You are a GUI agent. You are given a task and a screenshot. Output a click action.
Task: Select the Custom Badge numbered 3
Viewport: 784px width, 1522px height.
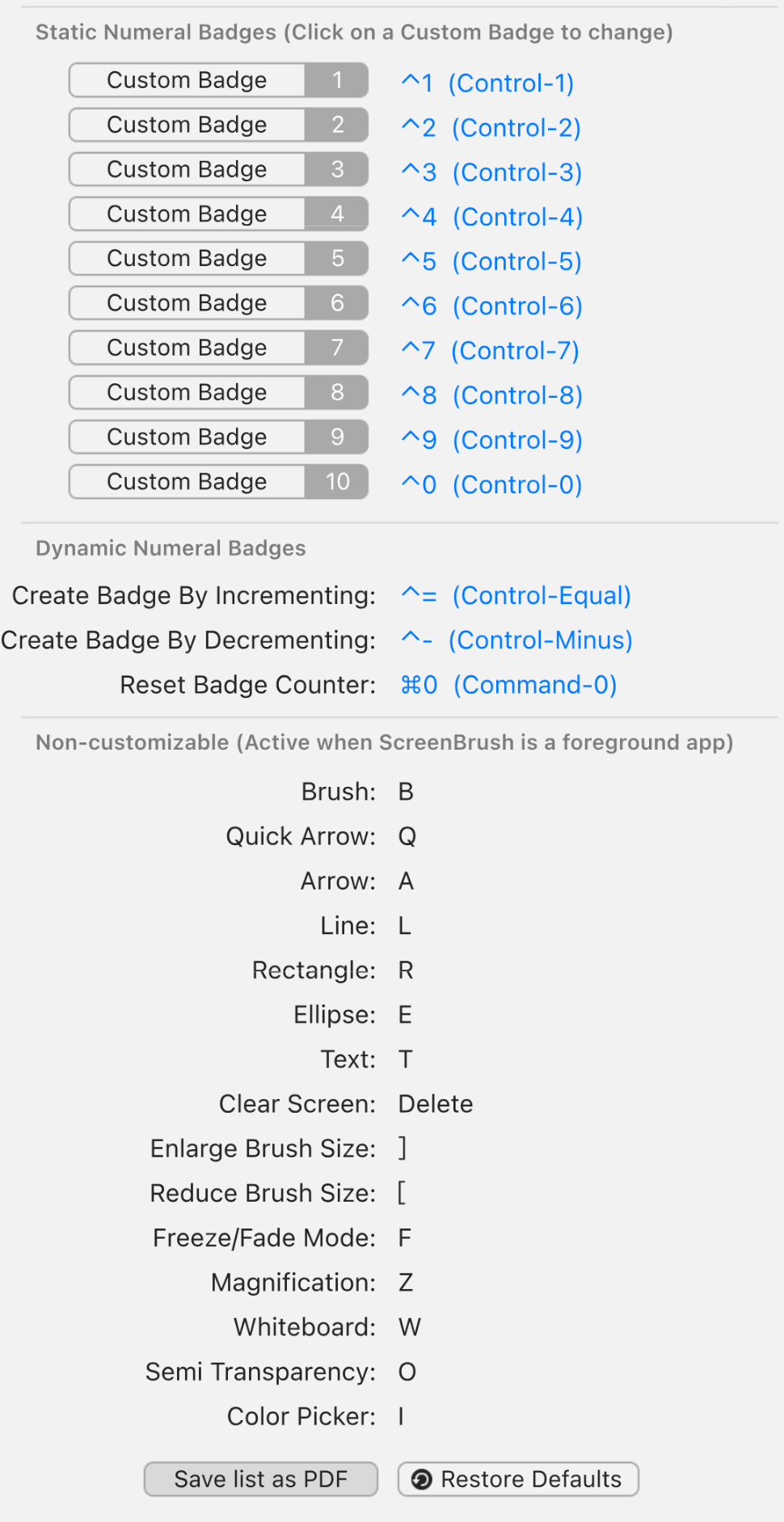218,169
